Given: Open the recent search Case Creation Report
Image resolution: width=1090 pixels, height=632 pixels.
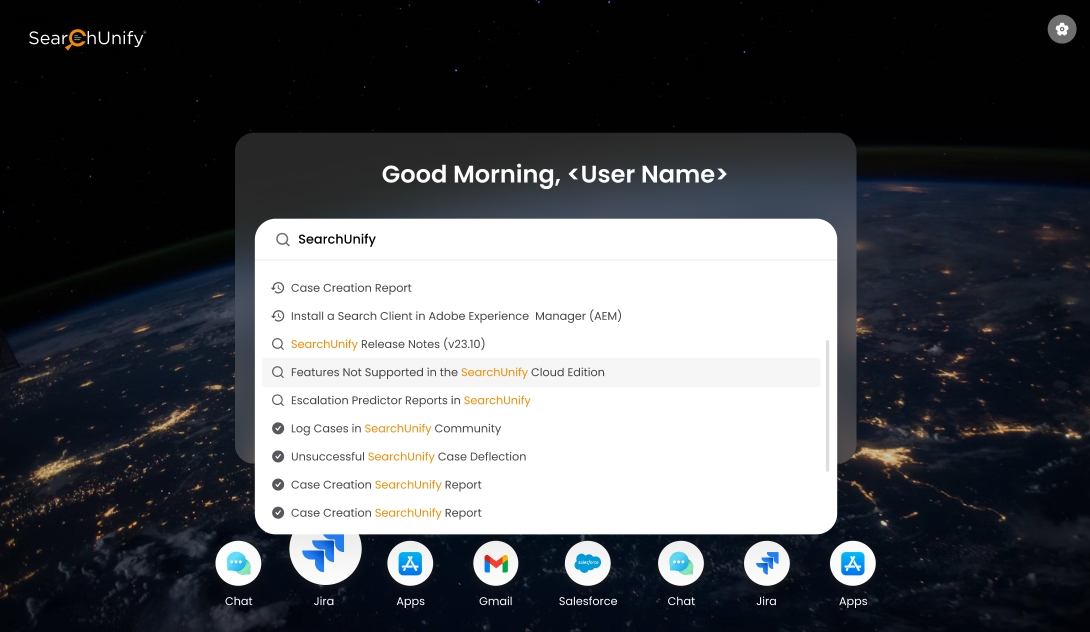Looking at the screenshot, I should (x=351, y=288).
